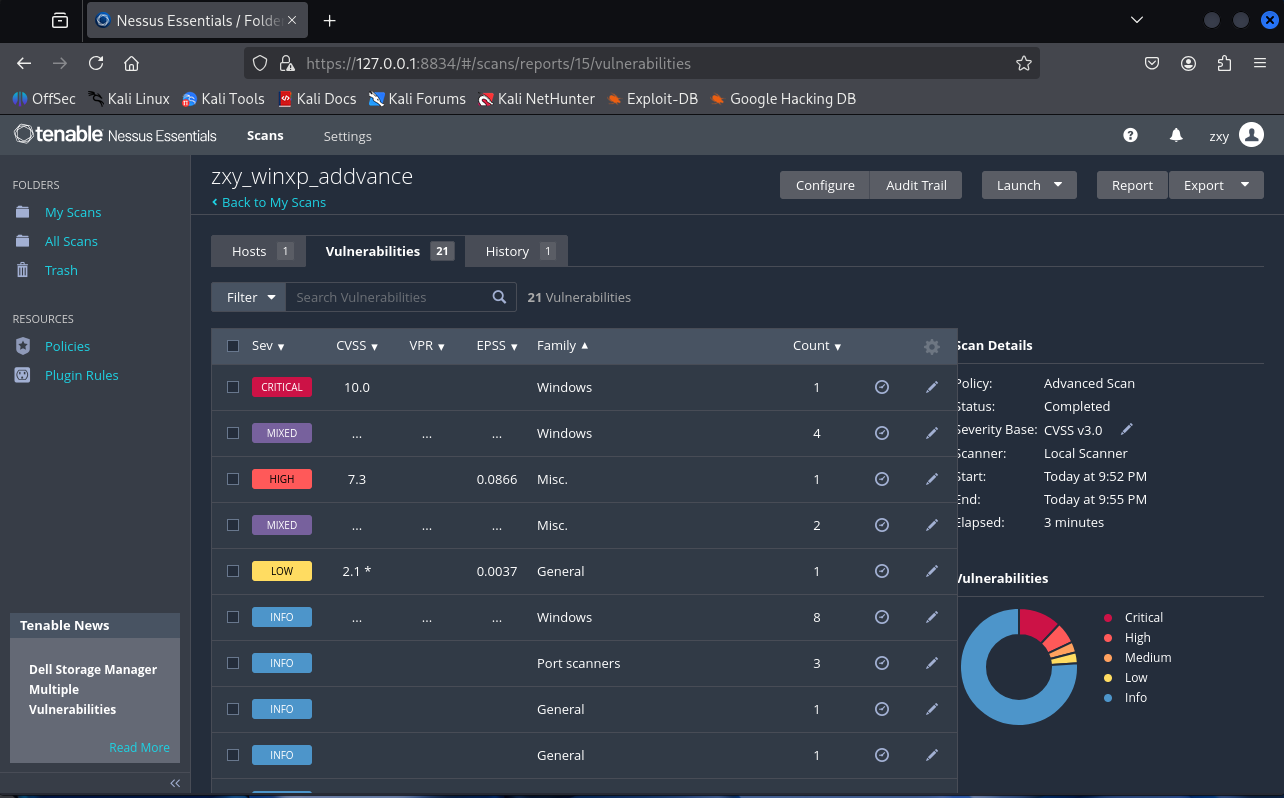Click the checkmark circle in Port scanners row
Image resolution: width=1284 pixels, height=798 pixels.
pos(882,663)
